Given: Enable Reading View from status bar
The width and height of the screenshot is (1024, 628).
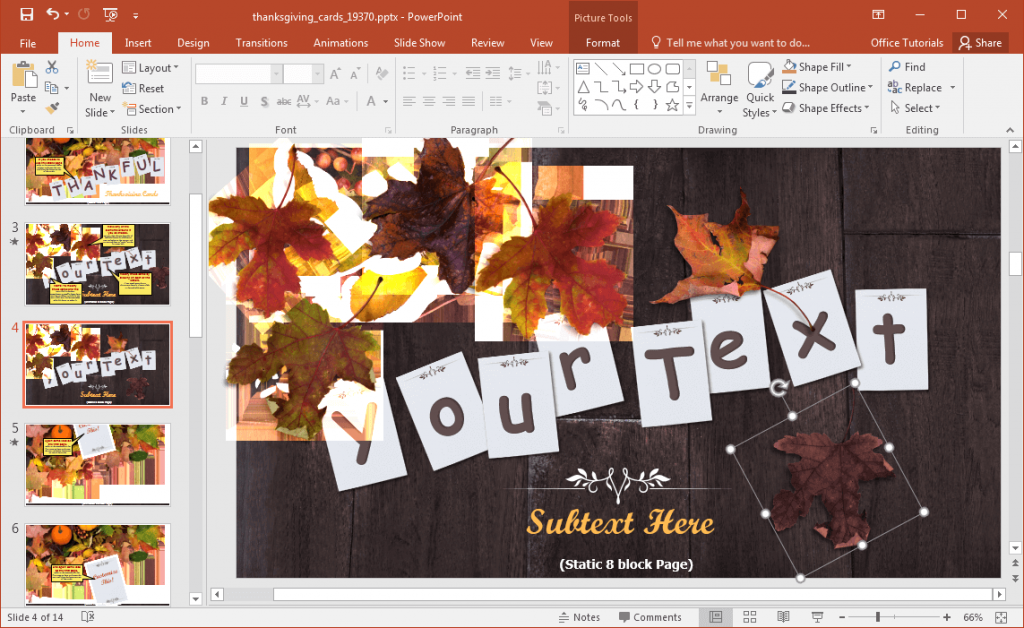Looking at the screenshot, I should (x=783, y=616).
